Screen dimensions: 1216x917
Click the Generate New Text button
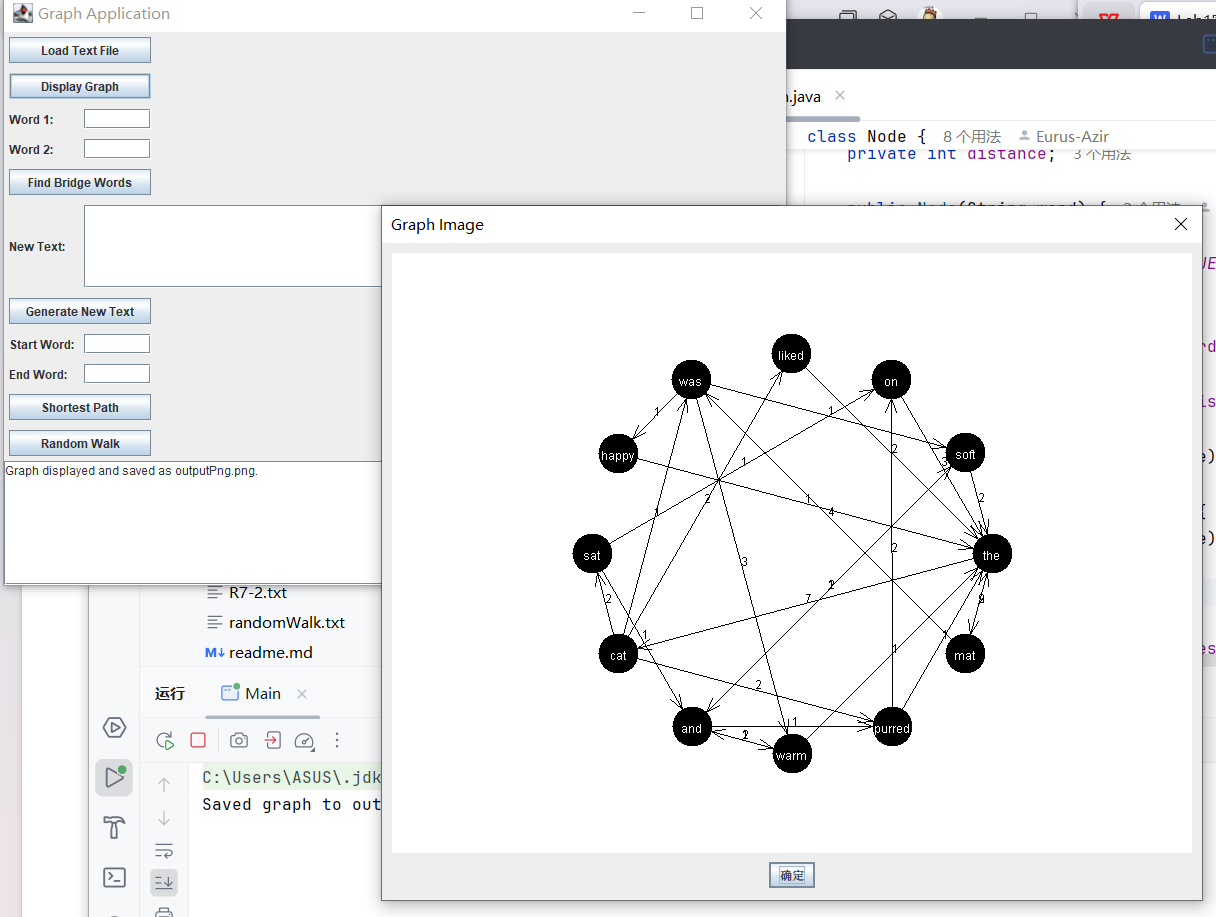coord(80,311)
